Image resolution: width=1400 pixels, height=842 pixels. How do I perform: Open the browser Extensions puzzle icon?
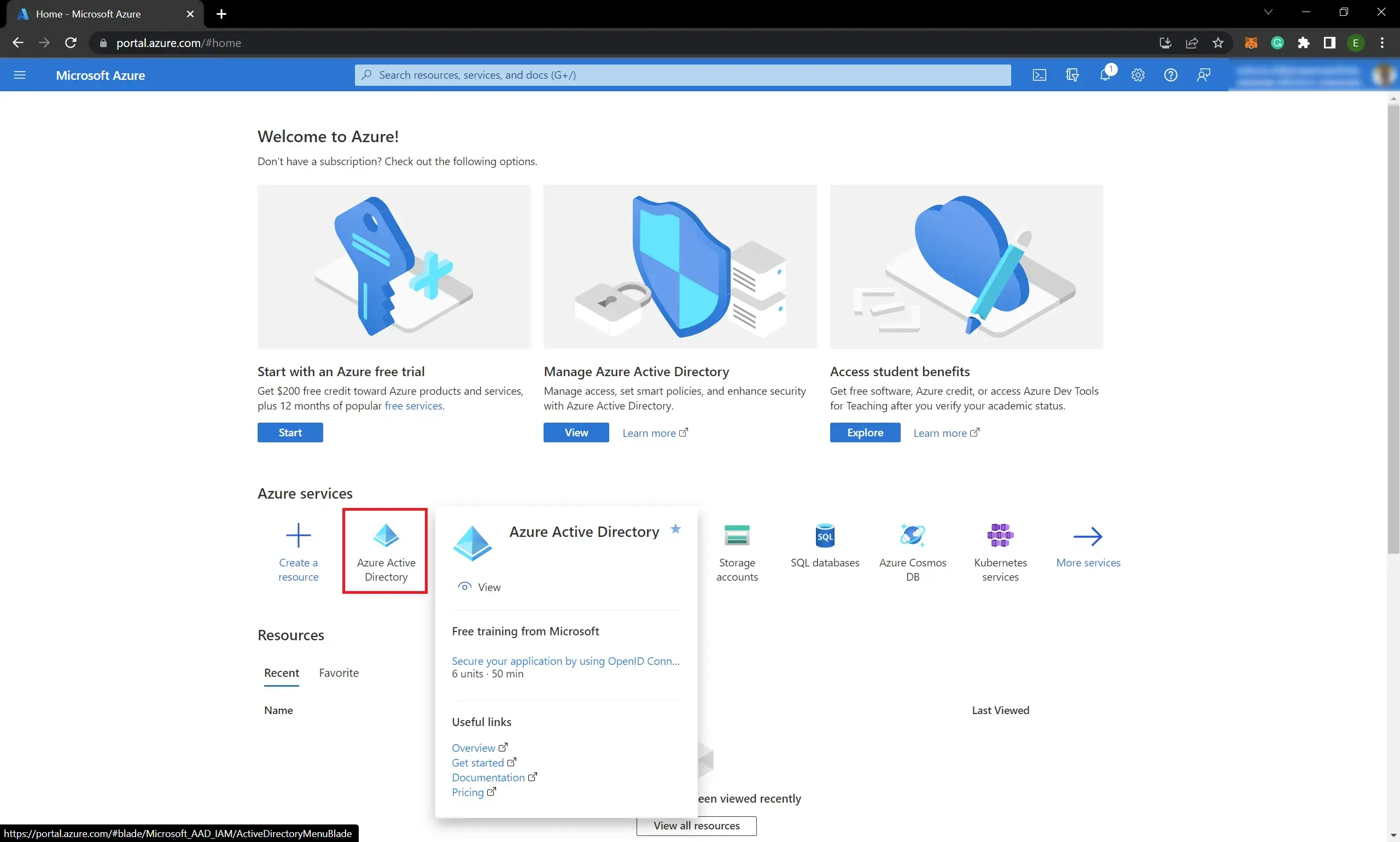pyautogui.click(x=1304, y=43)
